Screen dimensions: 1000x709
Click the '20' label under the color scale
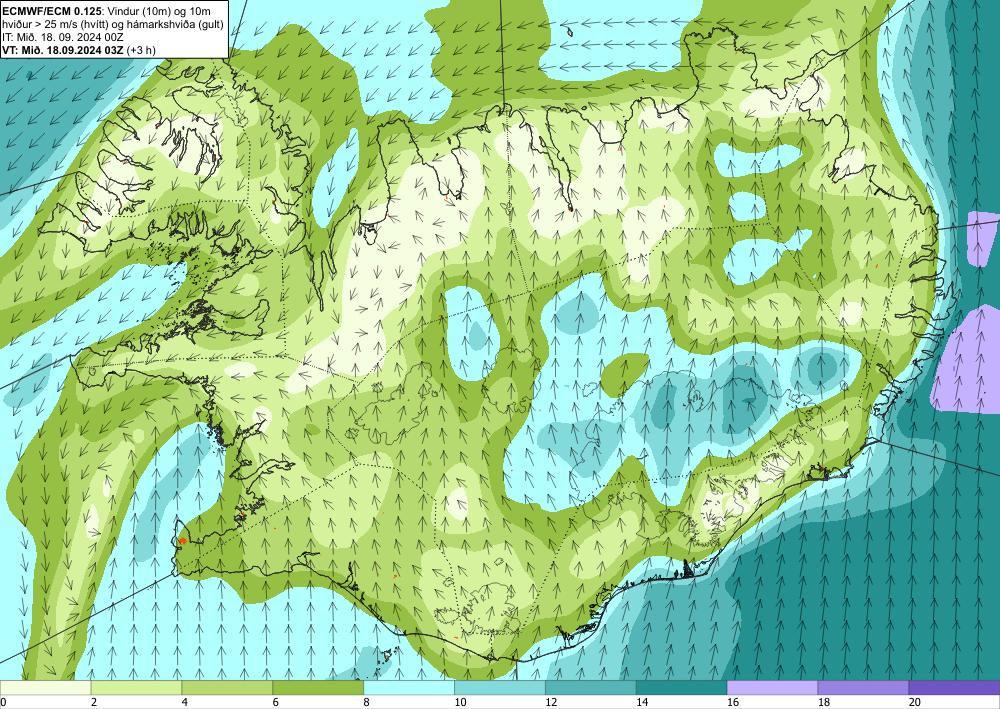click(915, 702)
